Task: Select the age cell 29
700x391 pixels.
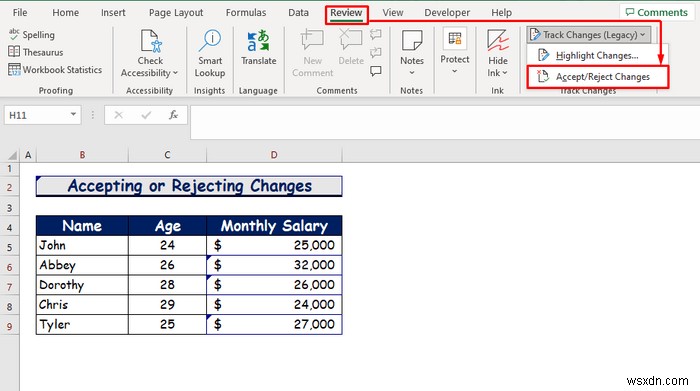Action: click(x=167, y=304)
